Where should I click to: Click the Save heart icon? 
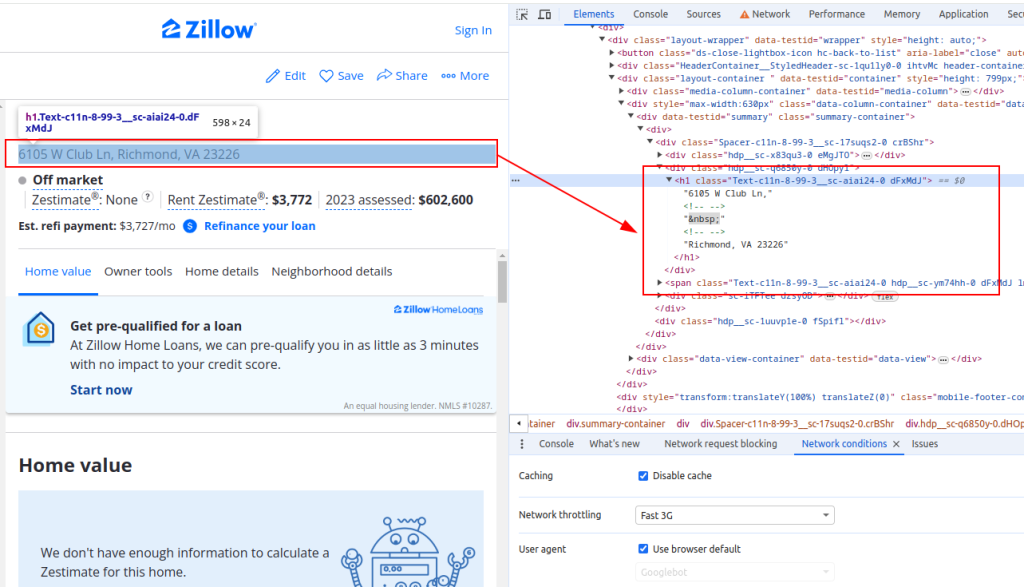[x=326, y=76]
